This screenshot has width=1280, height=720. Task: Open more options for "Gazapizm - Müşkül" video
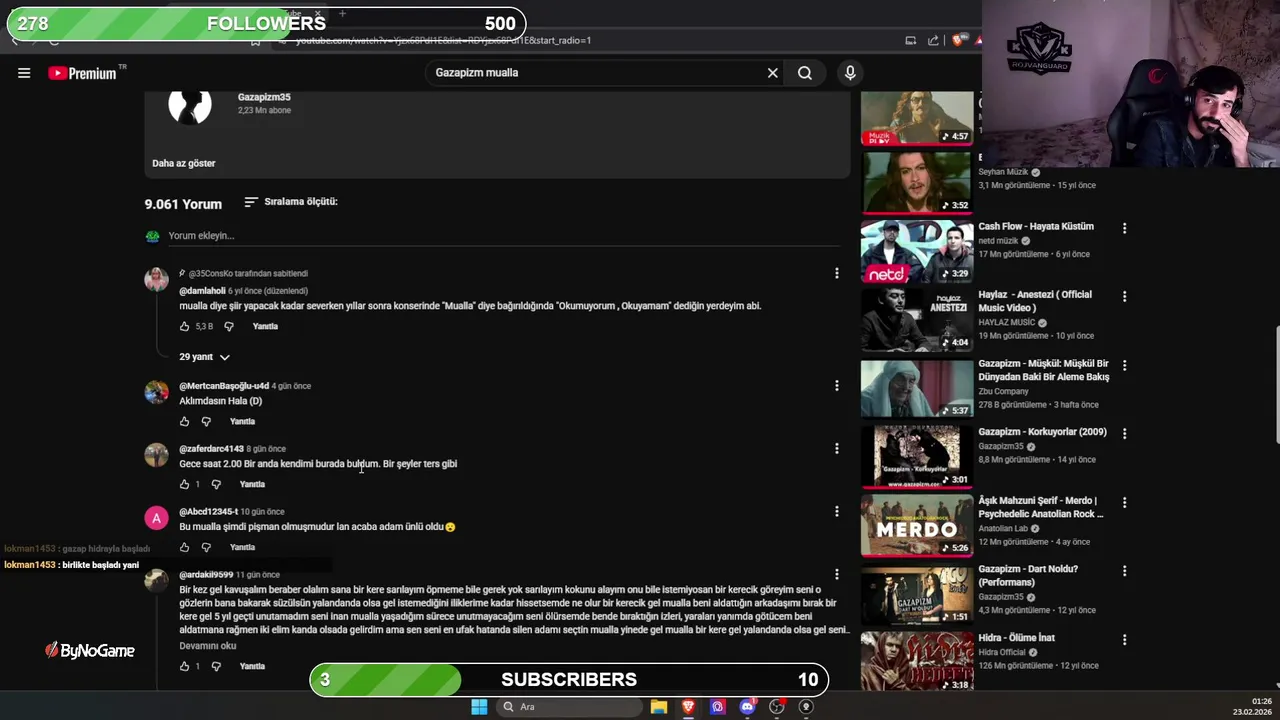click(1124, 365)
